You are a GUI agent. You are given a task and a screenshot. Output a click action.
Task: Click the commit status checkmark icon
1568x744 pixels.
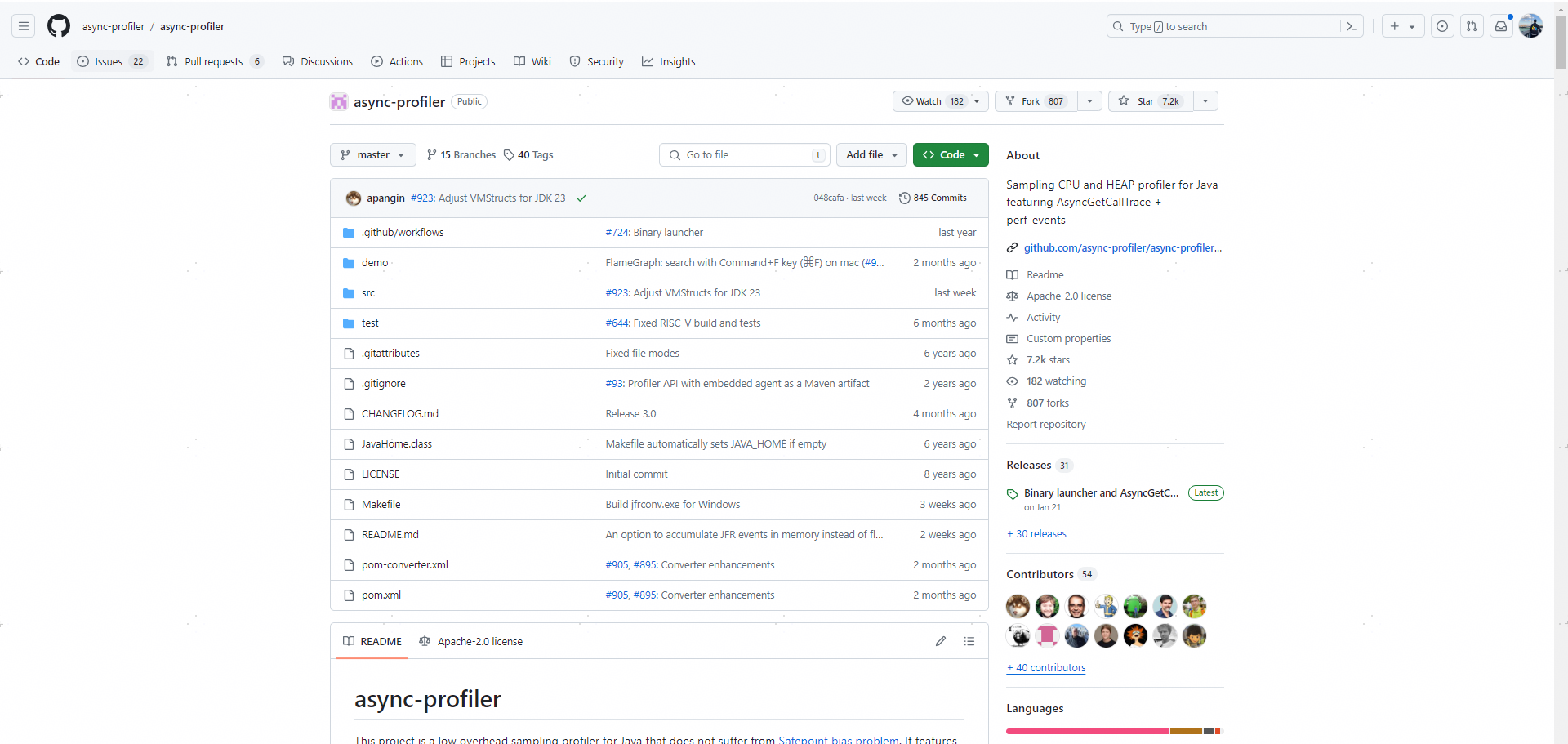click(581, 198)
